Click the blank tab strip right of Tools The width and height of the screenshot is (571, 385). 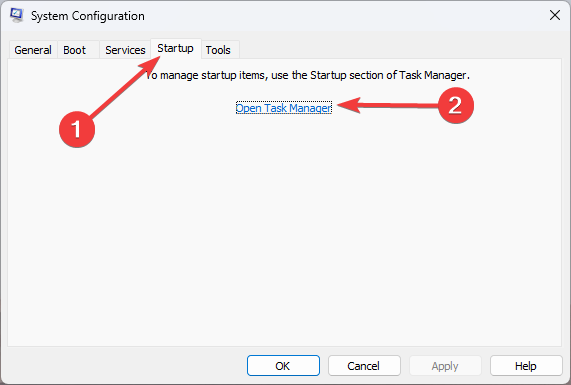(x=401, y=50)
